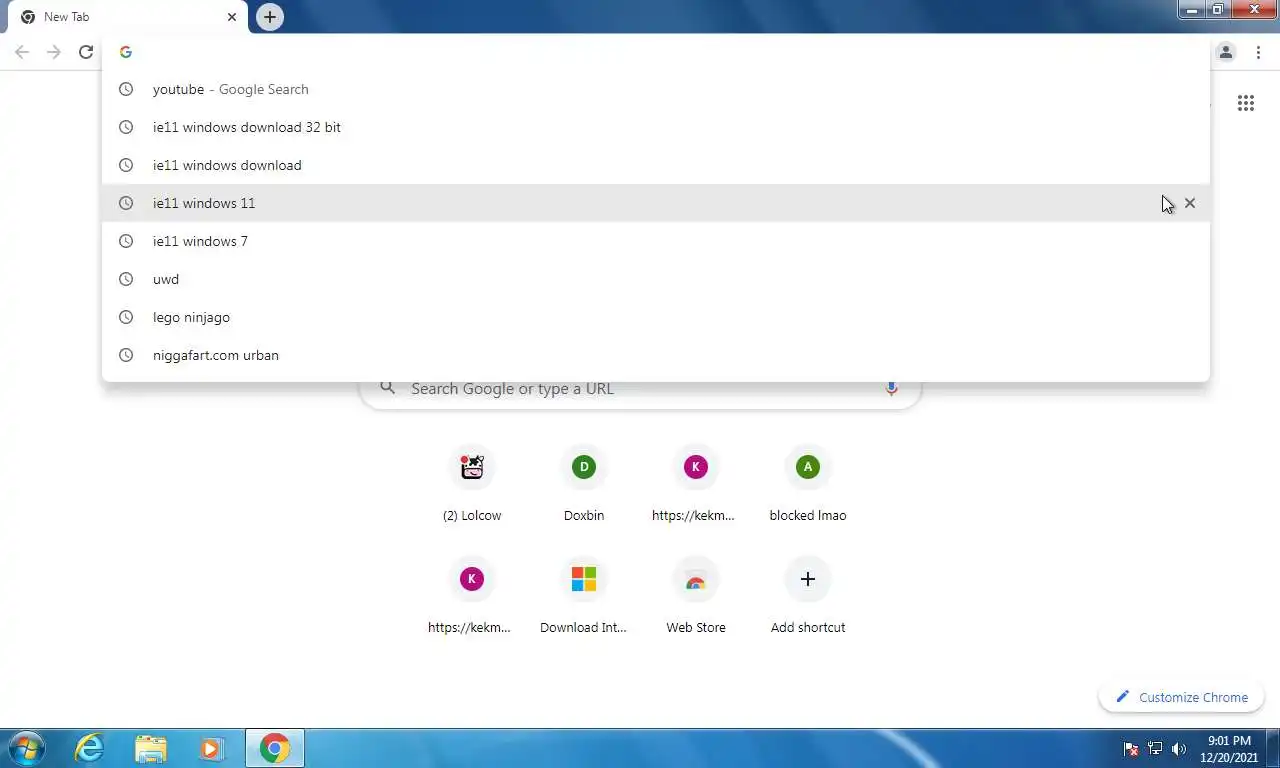Click the 'Search Google or type a URL' box
1280x768 pixels.
point(640,389)
